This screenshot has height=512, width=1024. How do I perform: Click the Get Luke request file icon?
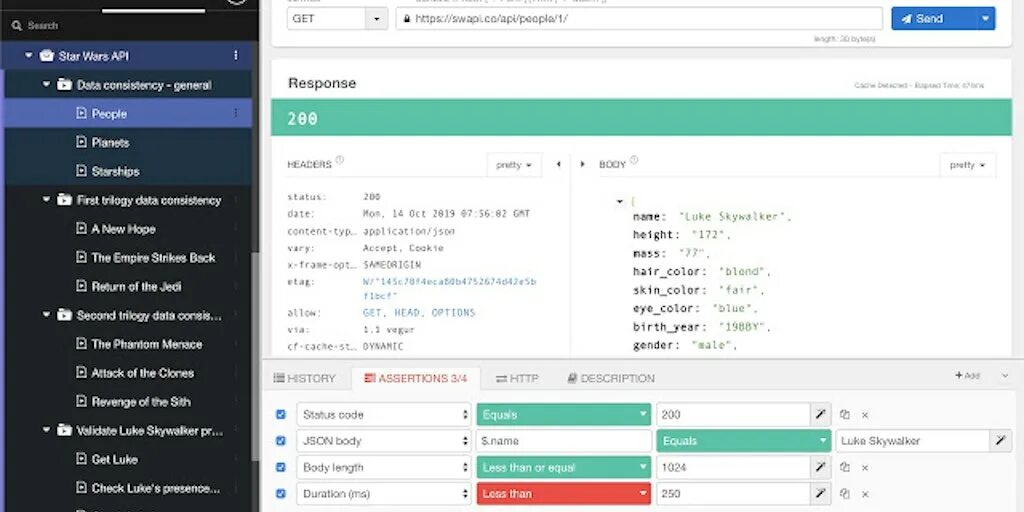tap(81, 459)
